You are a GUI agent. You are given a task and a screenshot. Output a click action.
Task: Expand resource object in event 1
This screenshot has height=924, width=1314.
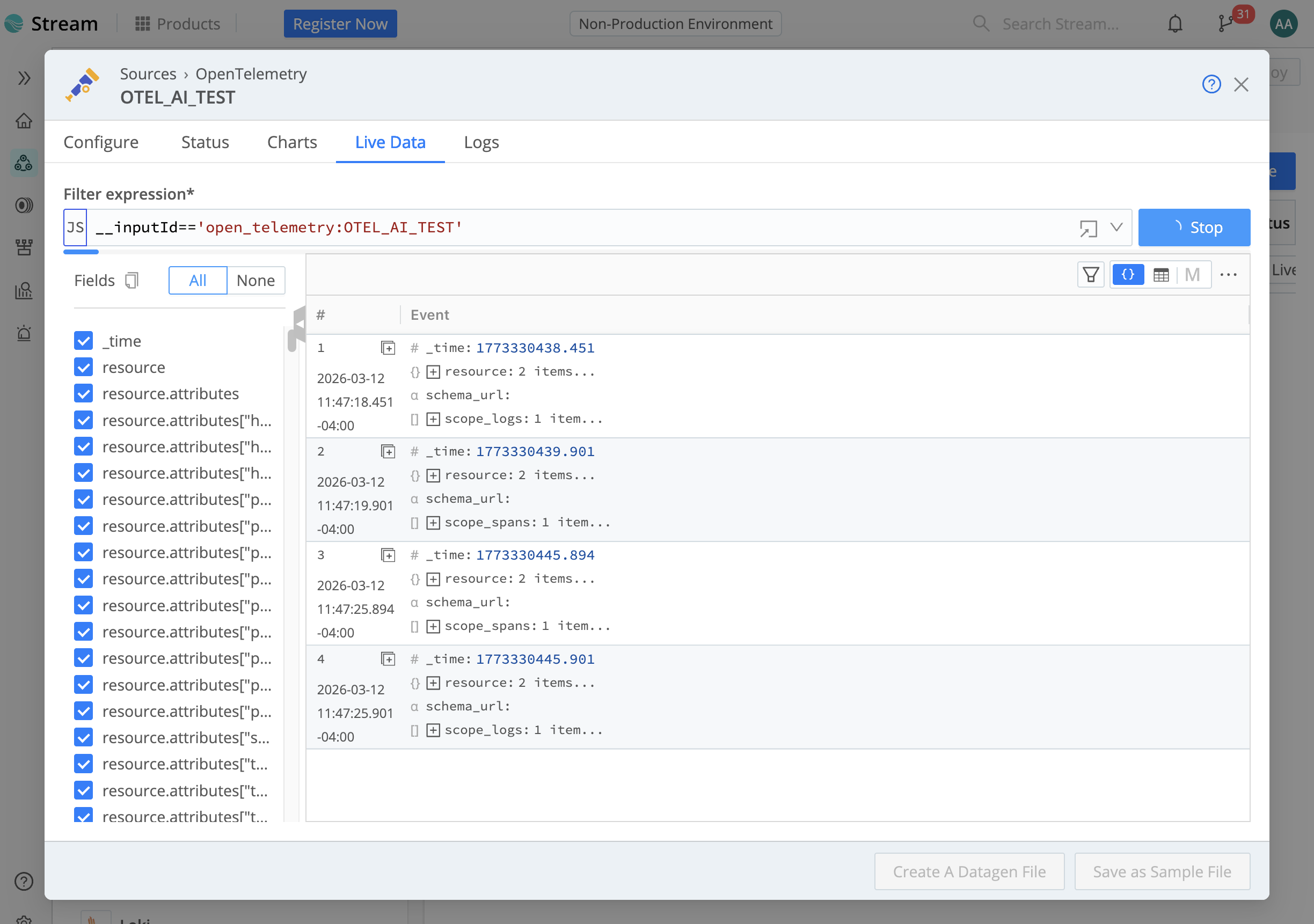click(433, 372)
